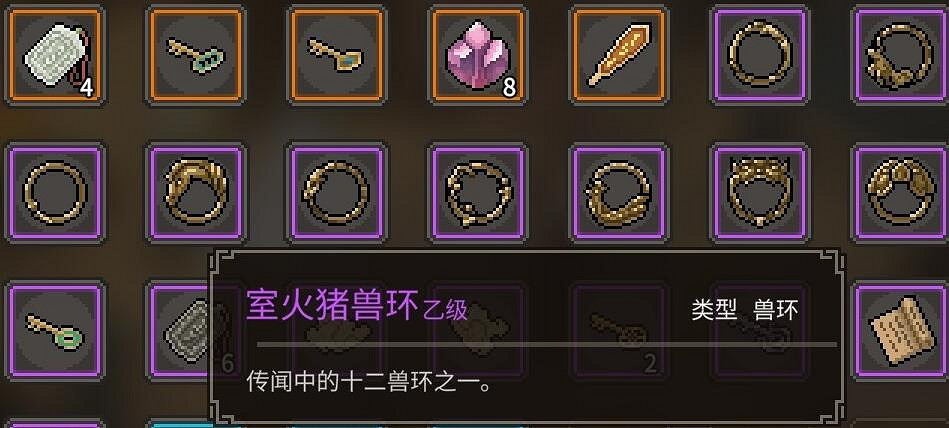Select the thick-topped beast ring, second row

coord(196,193)
